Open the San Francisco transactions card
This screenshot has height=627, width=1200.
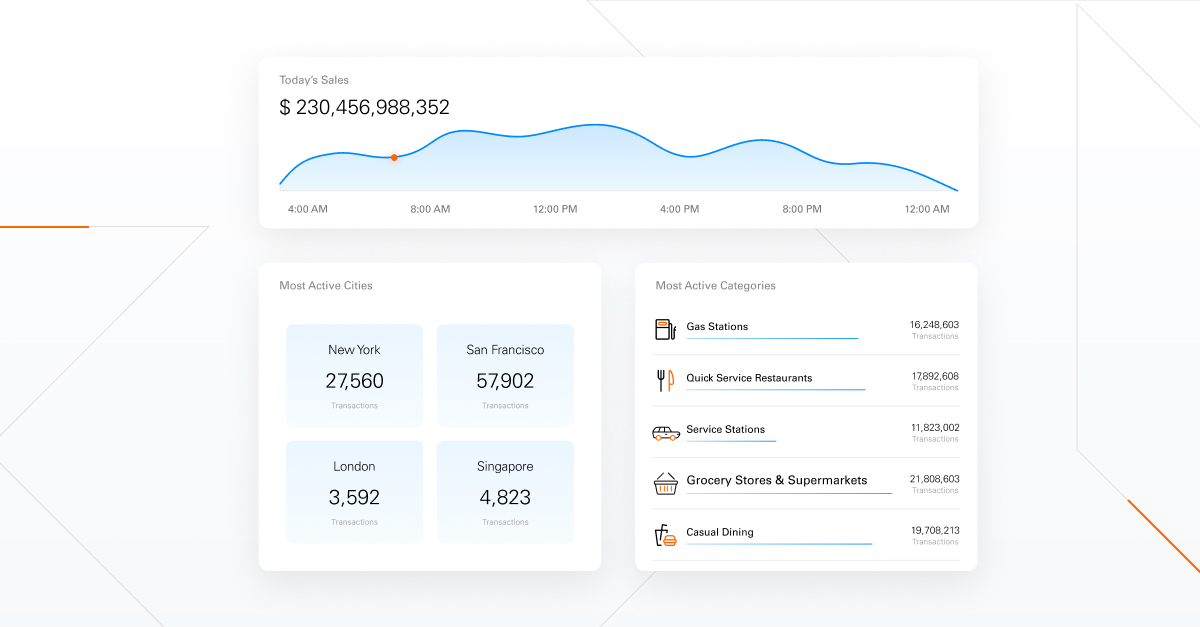(x=505, y=375)
